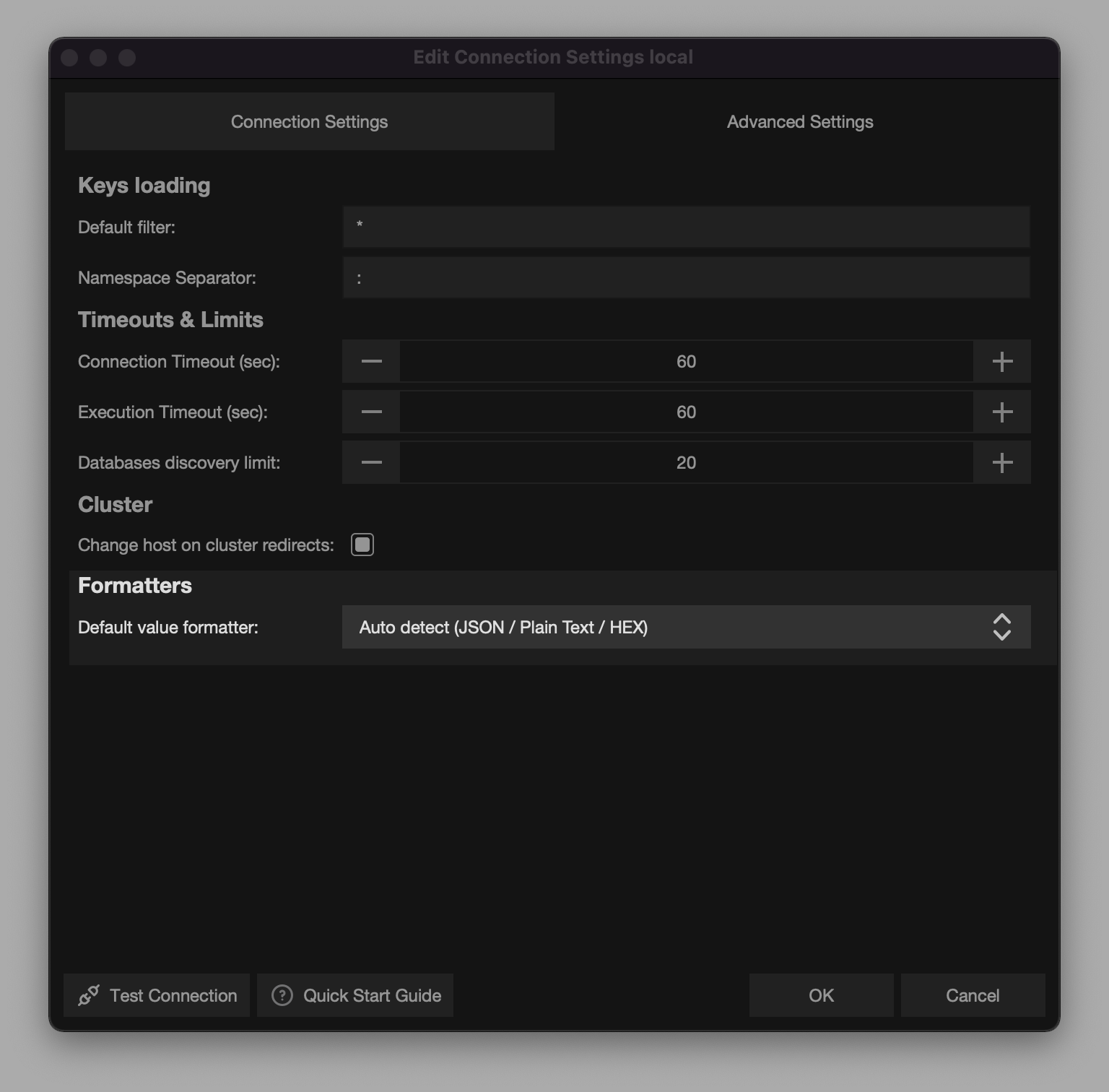Decrease the Connection Timeout value

371,361
